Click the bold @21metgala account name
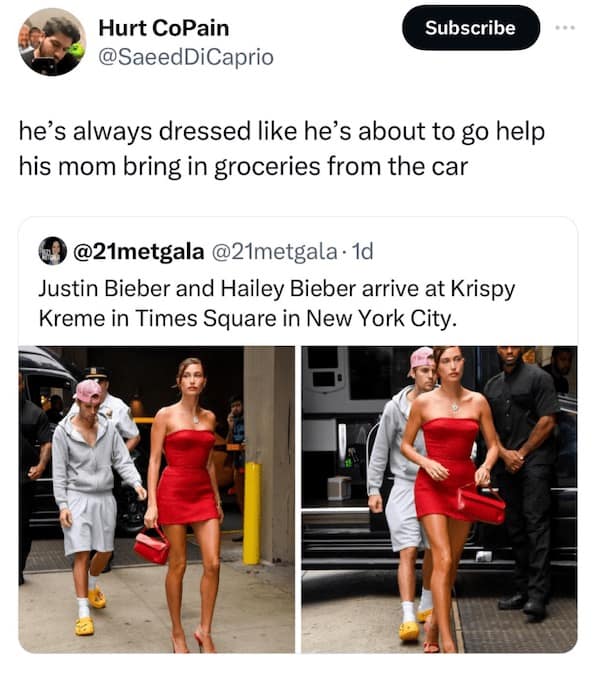This screenshot has height=673, width=600. [138, 251]
